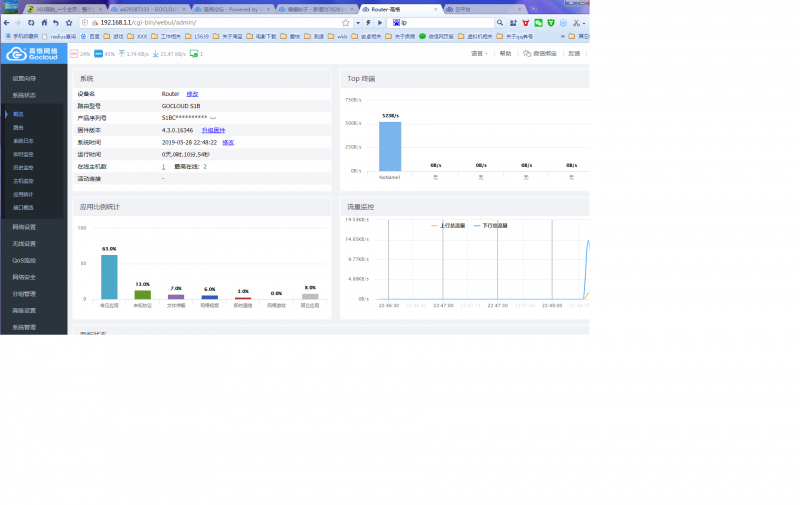This screenshot has width=800, height=505.
Task: Click the browser forward arrow
Action: pyautogui.click(x=17, y=22)
